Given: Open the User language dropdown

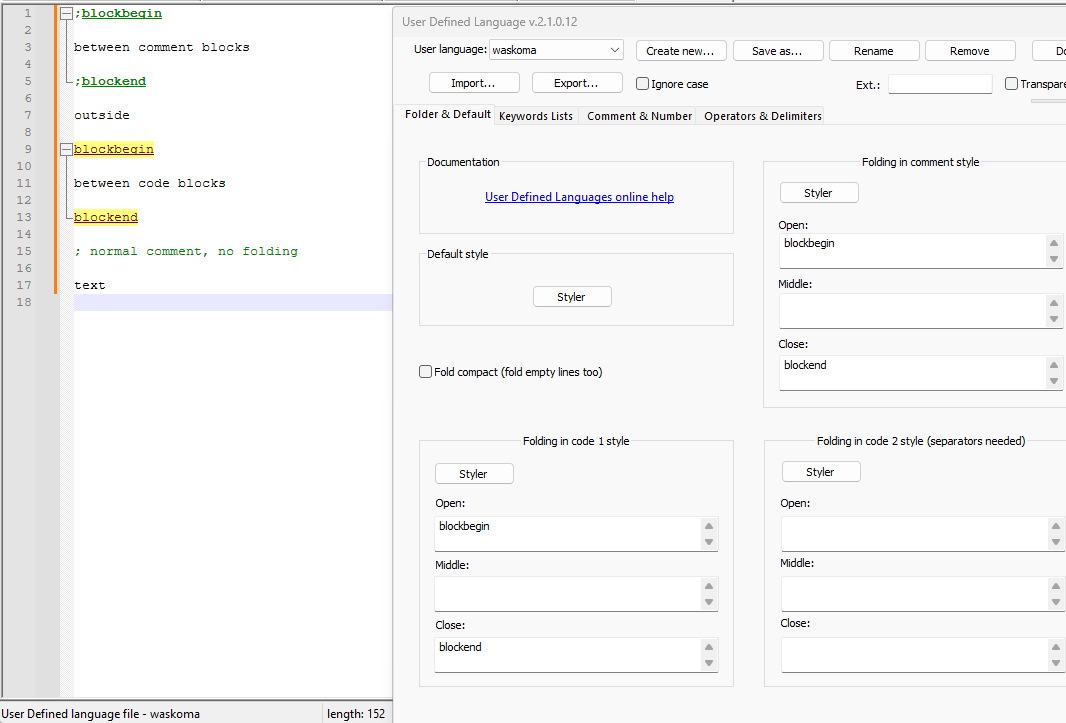Looking at the screenshot, I should point(556,50).
